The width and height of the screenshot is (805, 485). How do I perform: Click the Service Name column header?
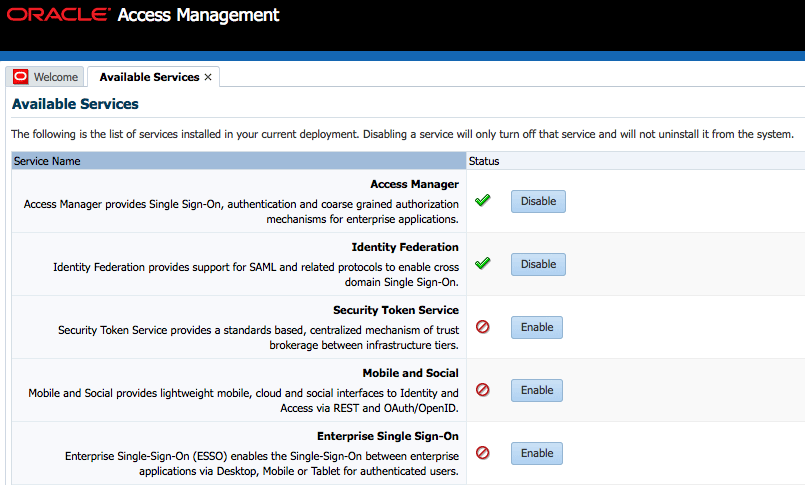[x=239, y=161]
